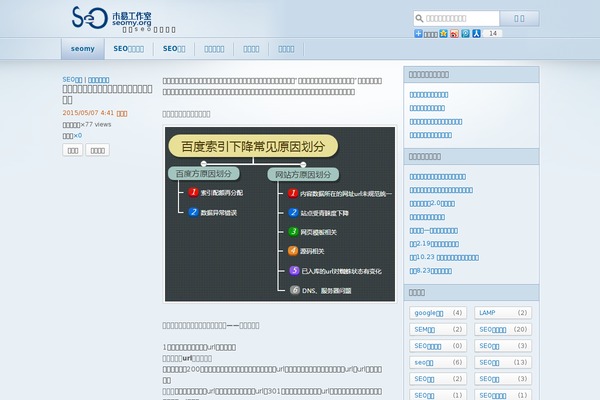This screenshot has height=400, width=600.
Task: Click the magnifier icon in search box
Action: (419, 18)
